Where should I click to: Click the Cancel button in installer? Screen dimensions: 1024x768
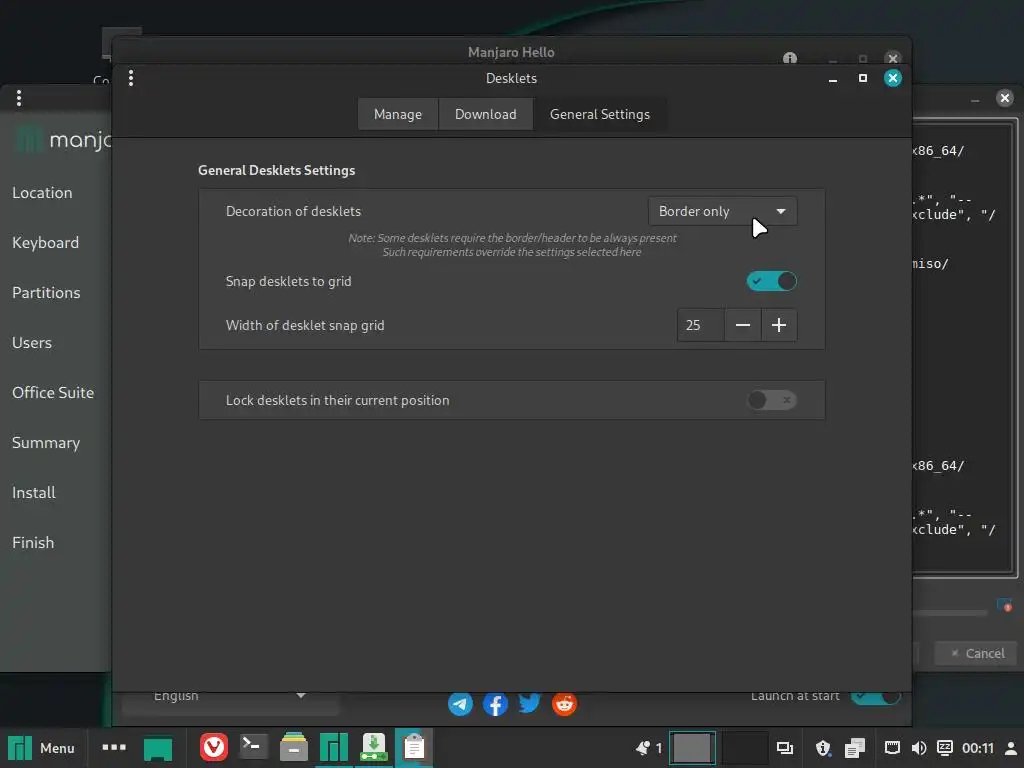976,653
